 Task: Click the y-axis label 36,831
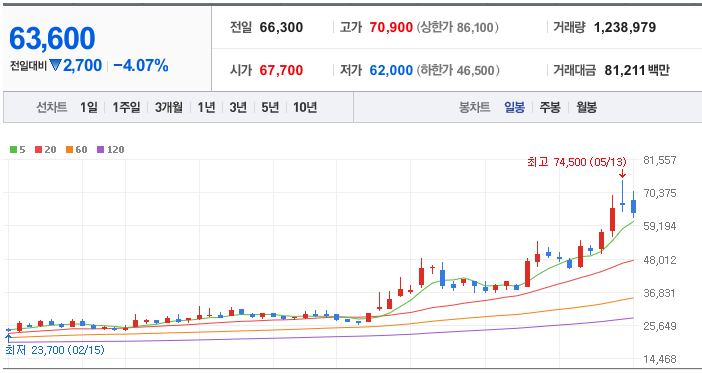(x=660, y=293)
